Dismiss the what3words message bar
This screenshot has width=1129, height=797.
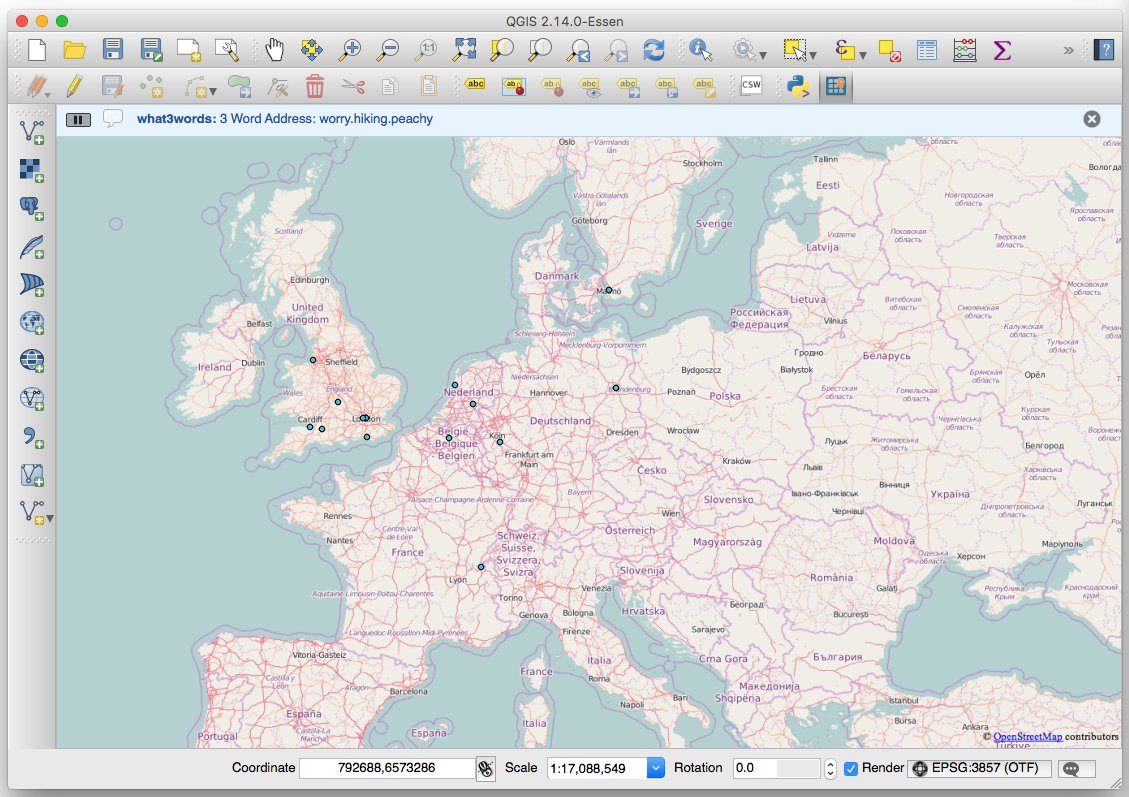tap(1092, 120)
